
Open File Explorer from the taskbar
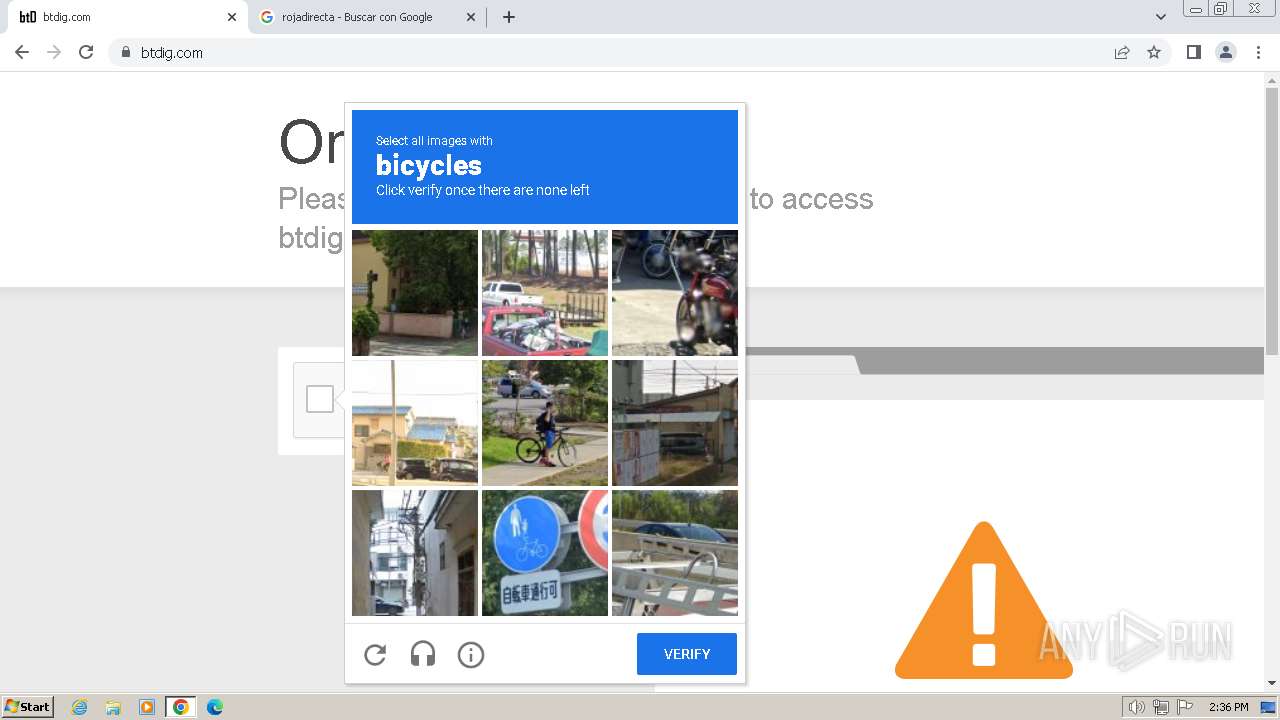point(113,707)
